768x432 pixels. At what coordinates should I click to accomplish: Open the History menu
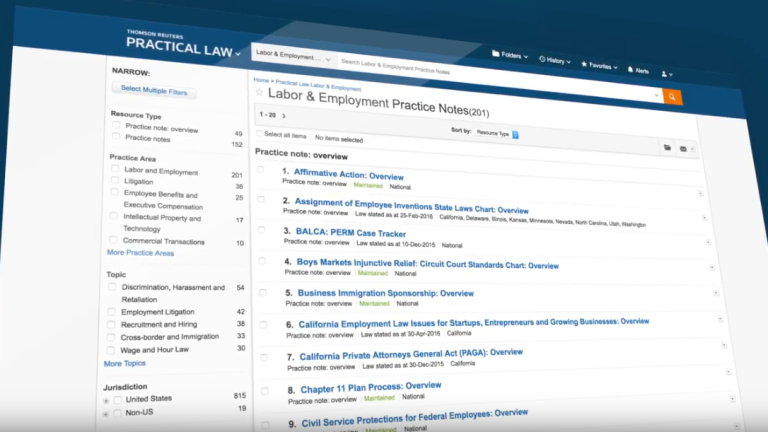[555, 60]
